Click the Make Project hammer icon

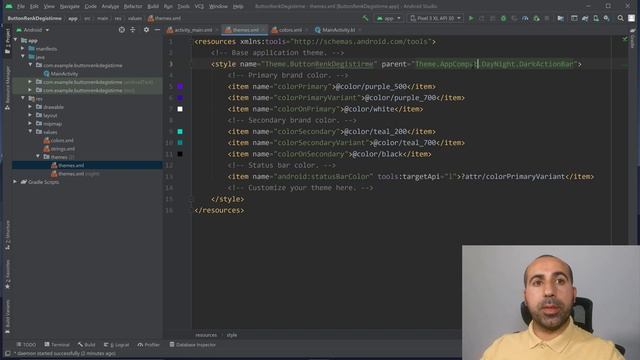365,18
